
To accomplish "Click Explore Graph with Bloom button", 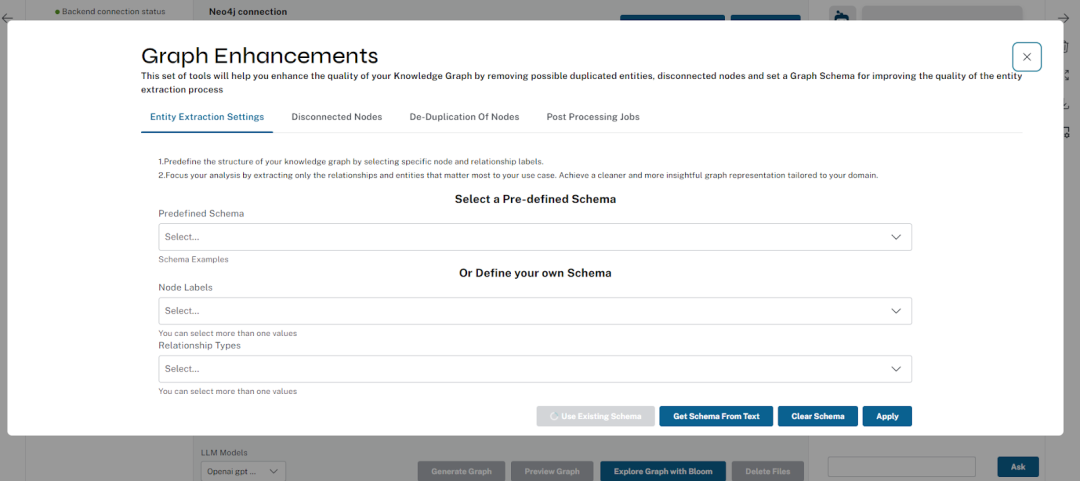I will pyautogui.click(x=663, y=471).
